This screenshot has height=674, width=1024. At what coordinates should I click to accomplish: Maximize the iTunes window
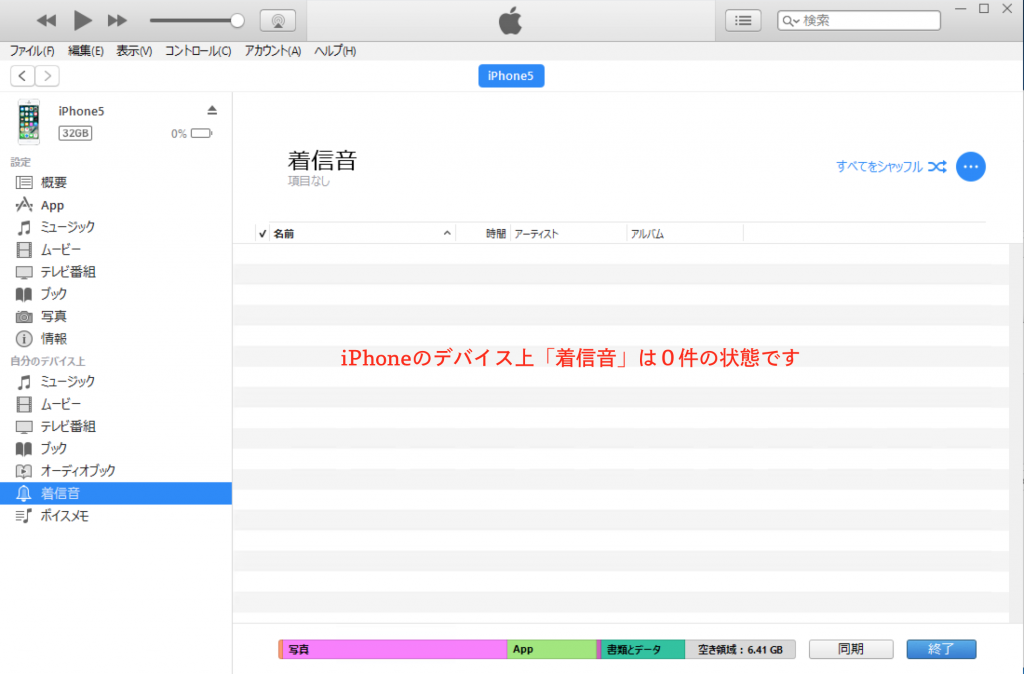[984, 8]
